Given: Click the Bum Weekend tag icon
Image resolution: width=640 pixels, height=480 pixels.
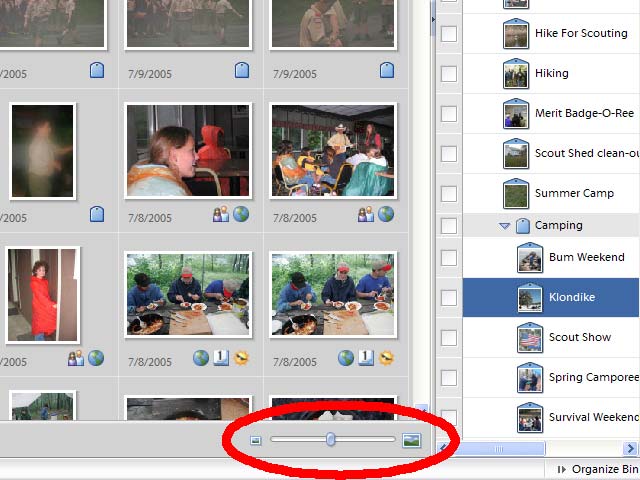Looking at the screenshot, I should tap(530, 258).
